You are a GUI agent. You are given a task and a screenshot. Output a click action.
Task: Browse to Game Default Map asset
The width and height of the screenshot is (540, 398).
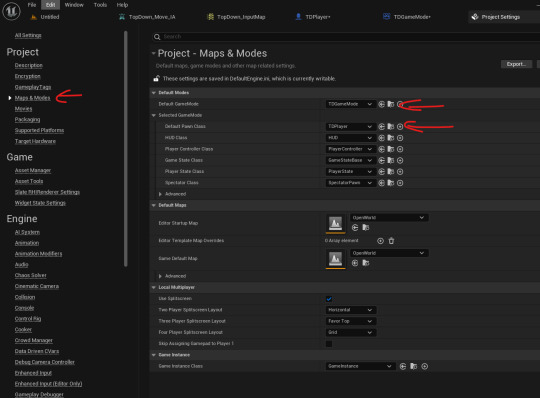(366, 263)
